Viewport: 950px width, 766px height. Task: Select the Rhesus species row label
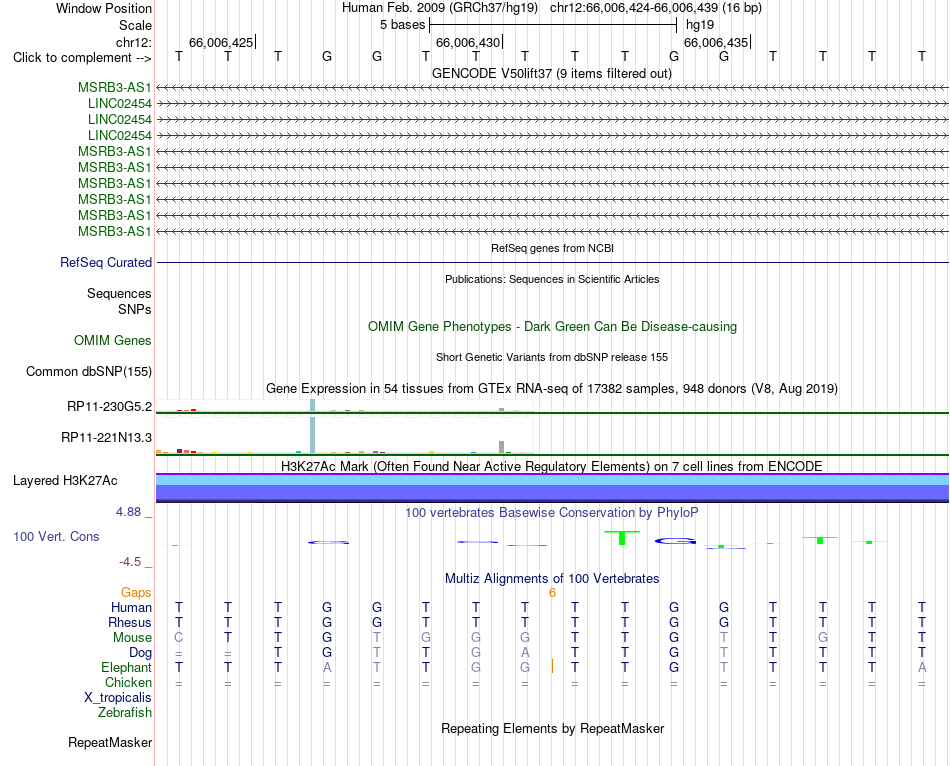130,622
